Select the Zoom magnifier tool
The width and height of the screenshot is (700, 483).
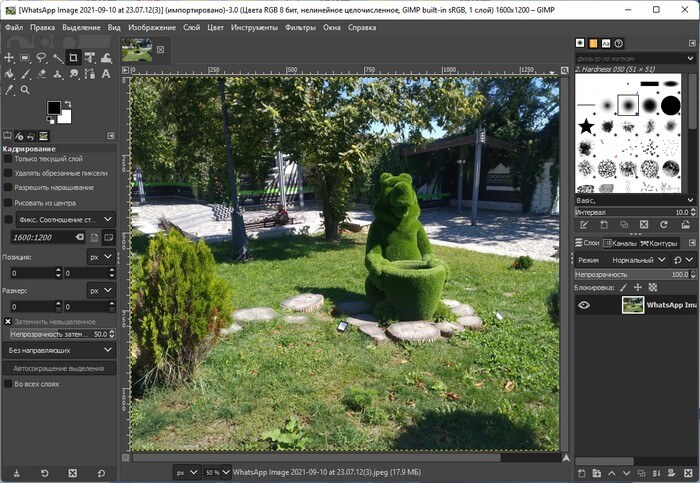point(26,90)
